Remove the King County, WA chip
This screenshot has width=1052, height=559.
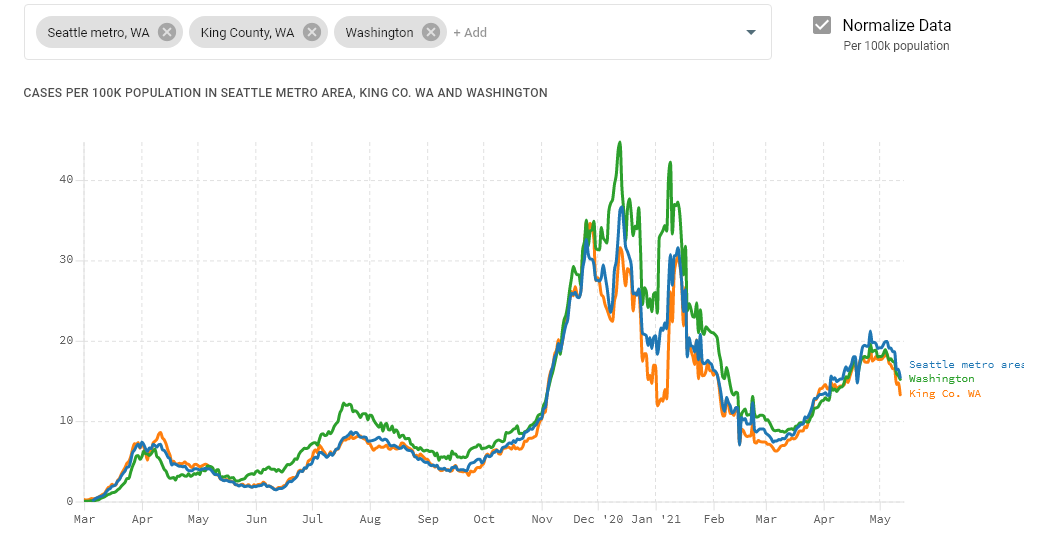point(312,32)
